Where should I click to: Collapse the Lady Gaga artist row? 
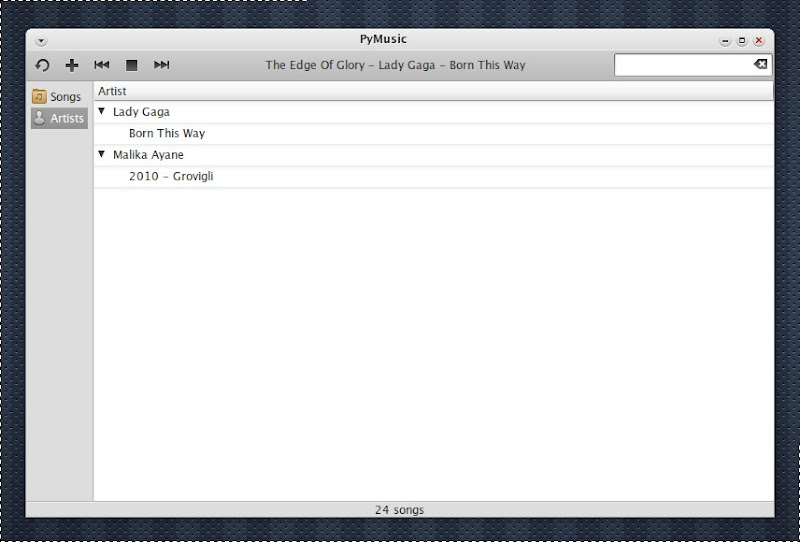click(x=102, y=111)
